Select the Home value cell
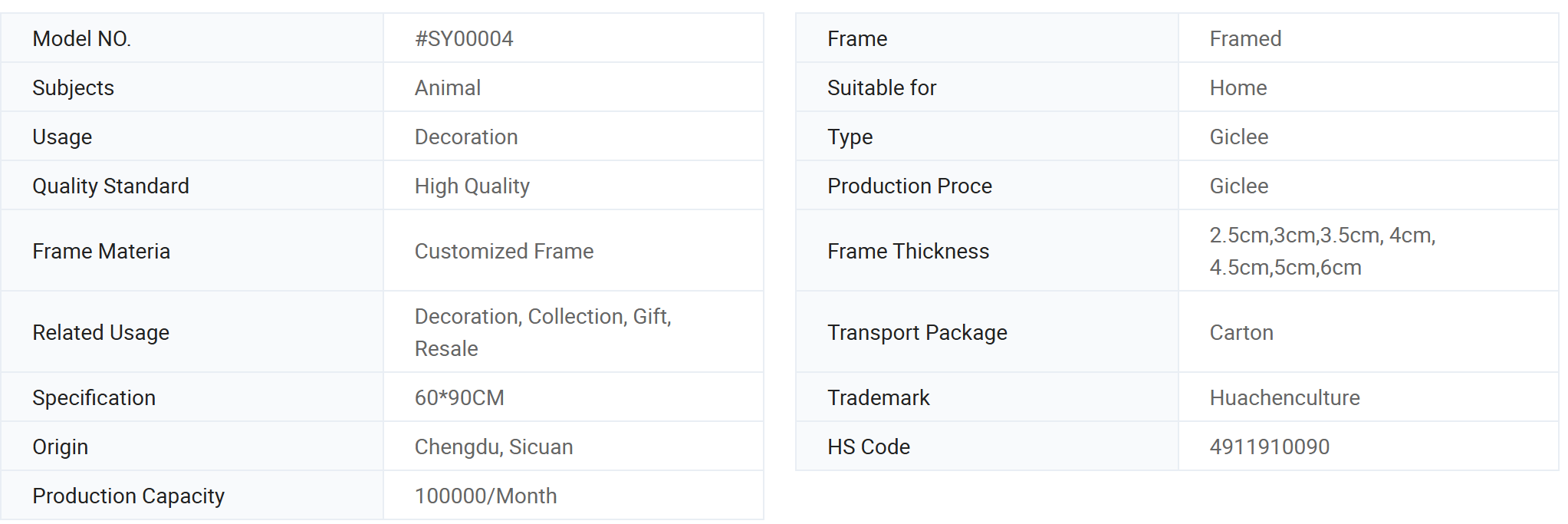Viewport: 1568px width, 524px height. [1369, 87]
